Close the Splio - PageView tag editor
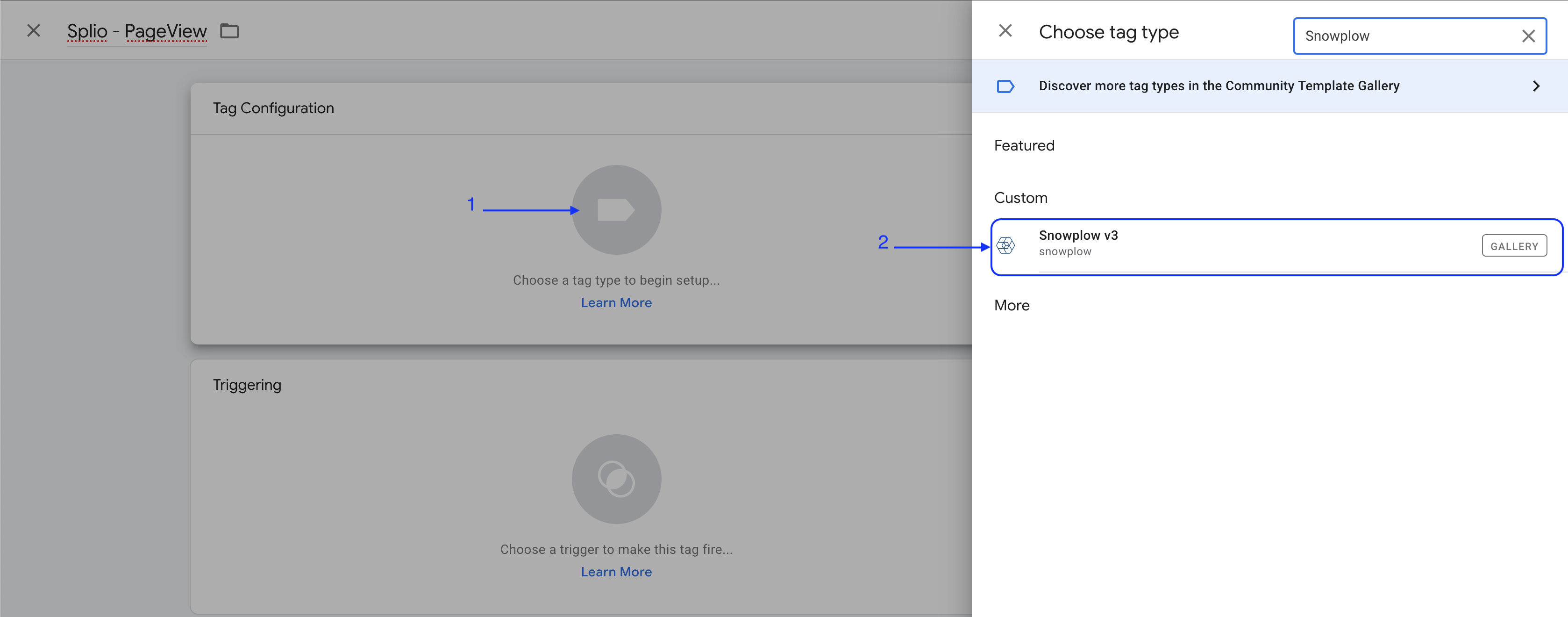 [34, 31]
